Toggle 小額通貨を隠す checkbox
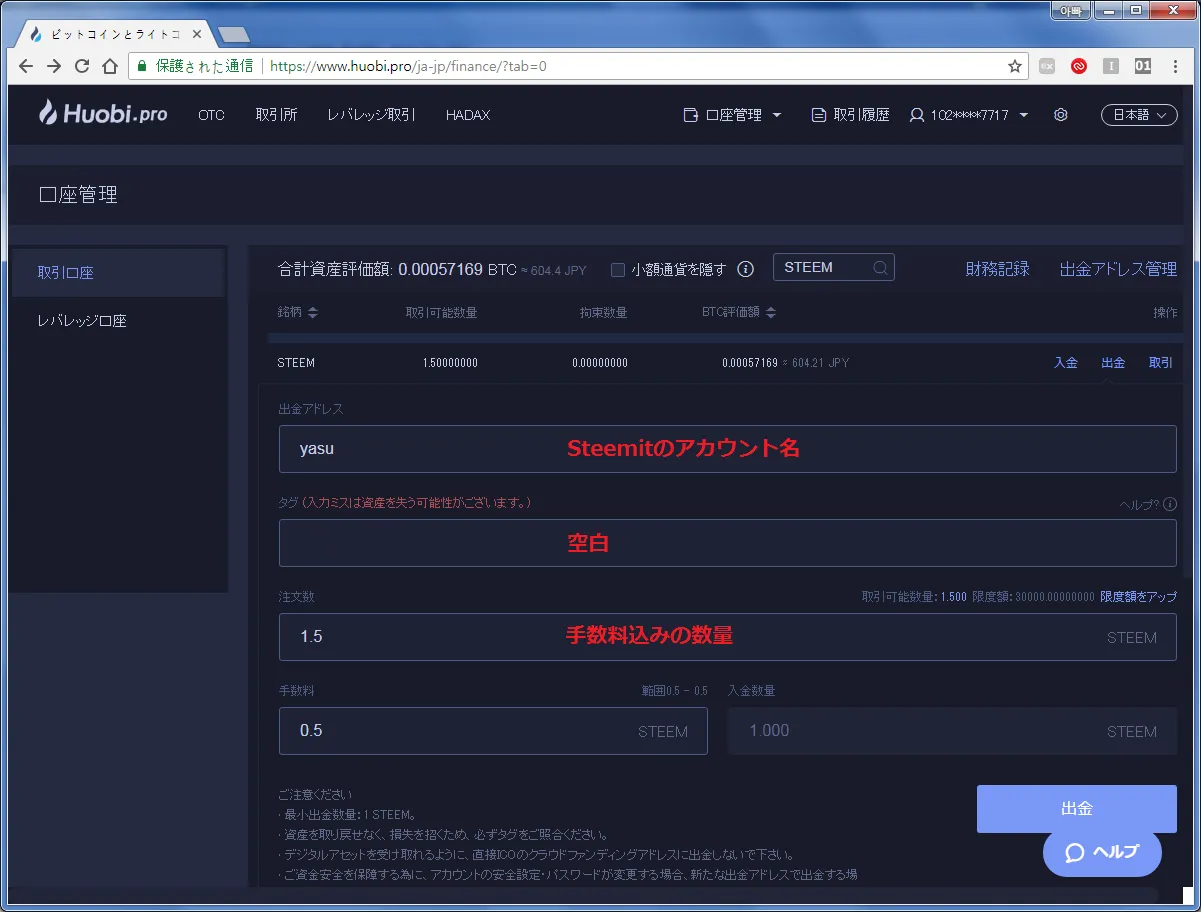The height and width of the screenshot is (912, 1201). click(x=618, y=269)
